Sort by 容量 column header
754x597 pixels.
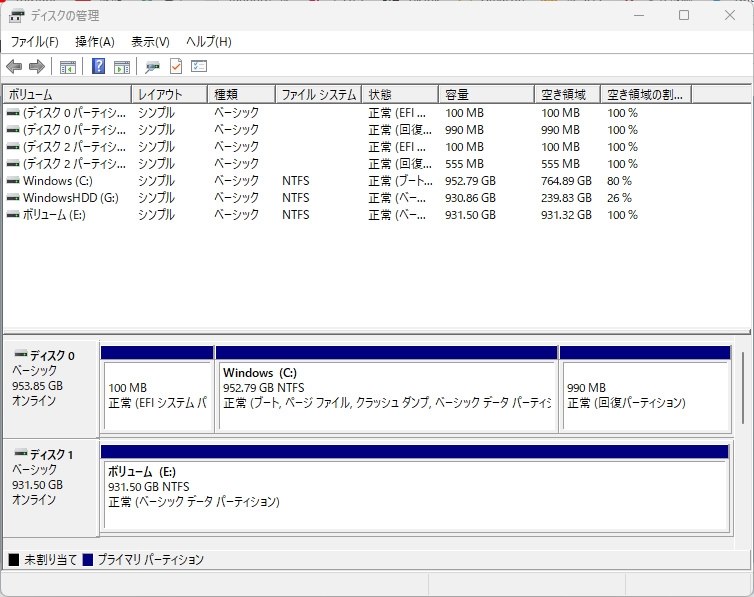(x=486, y=94)
